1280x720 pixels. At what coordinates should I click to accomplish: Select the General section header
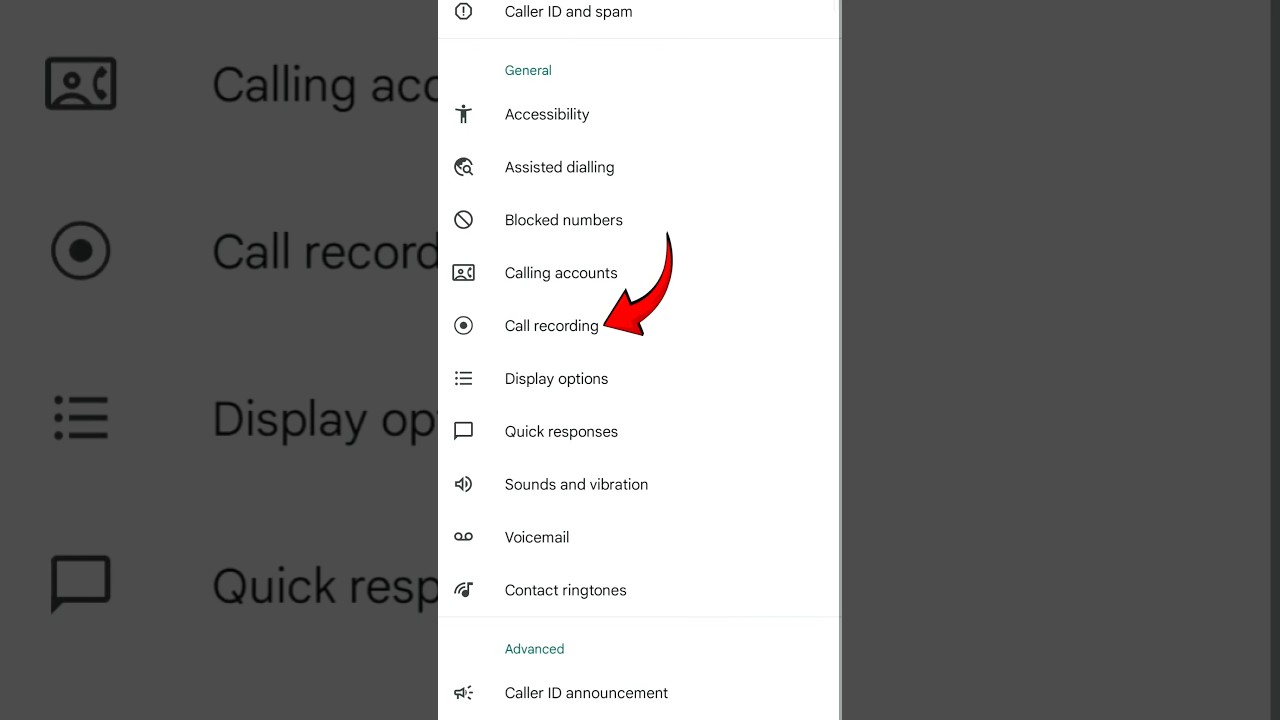528,70
